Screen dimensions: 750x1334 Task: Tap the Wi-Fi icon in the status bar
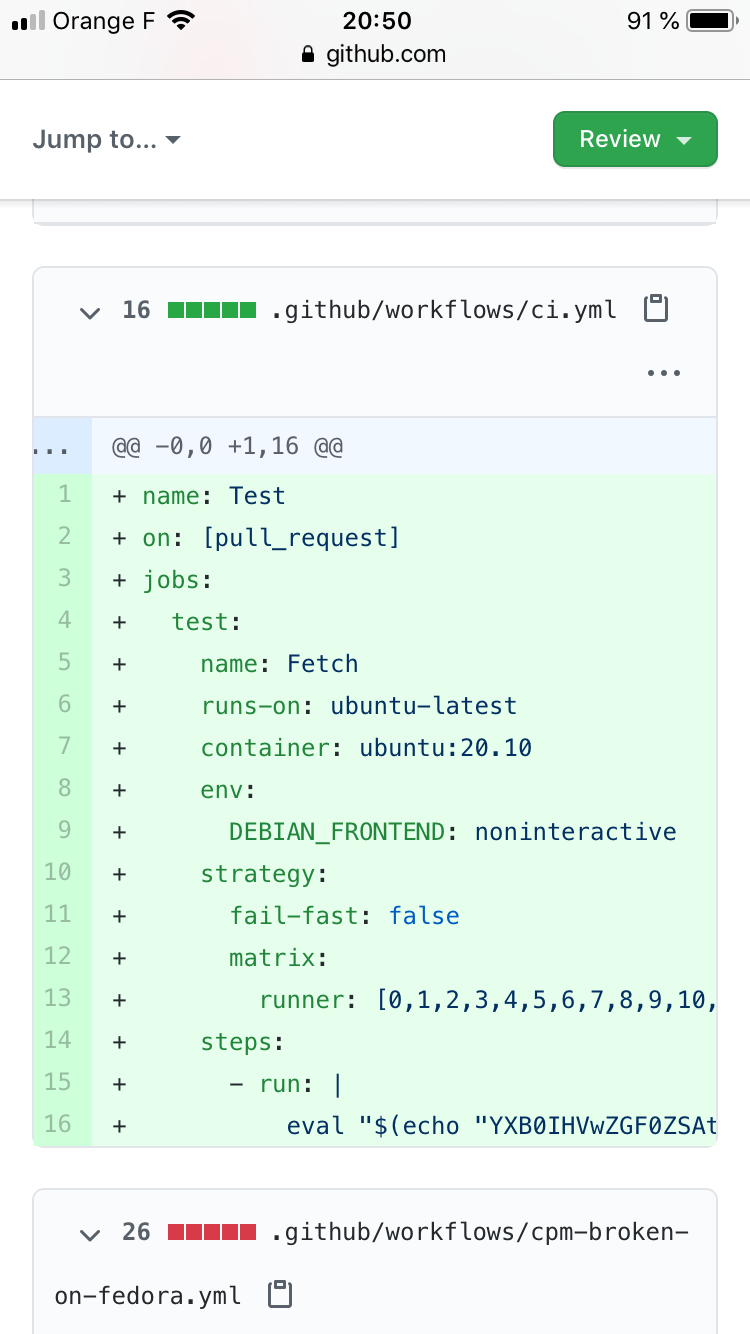(x=181, y=21)
